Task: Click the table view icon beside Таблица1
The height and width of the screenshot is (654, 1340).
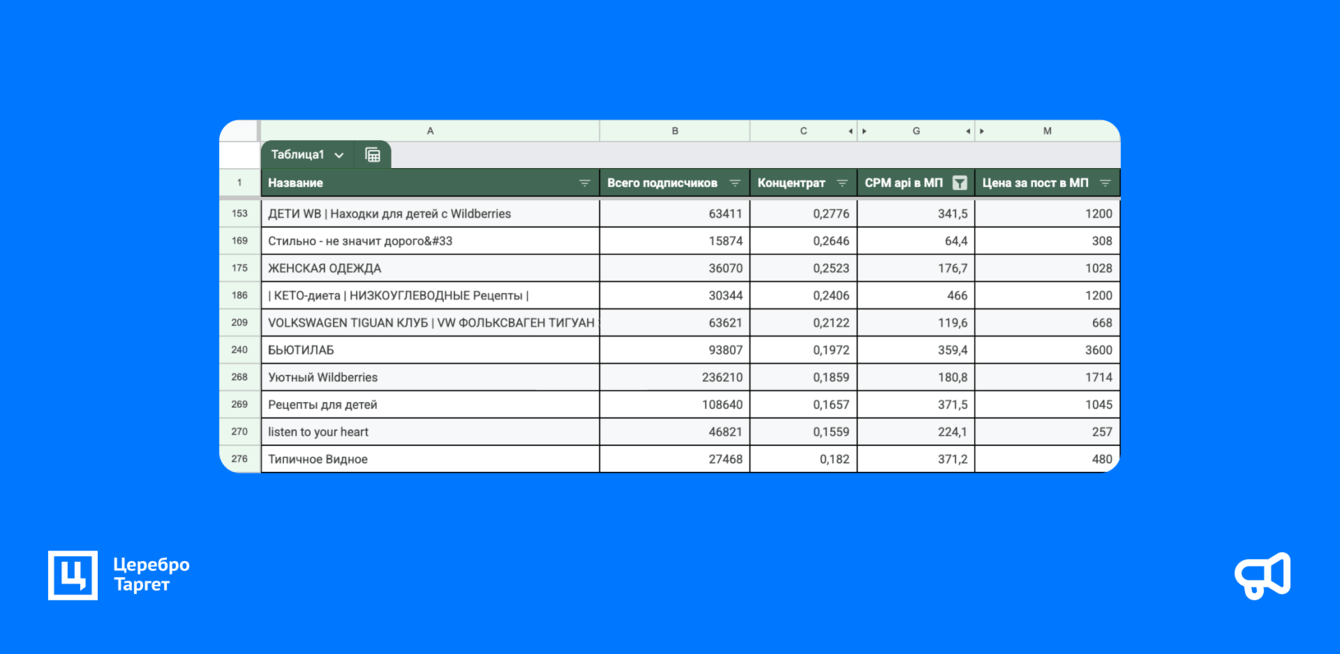Action: [373, 155]
